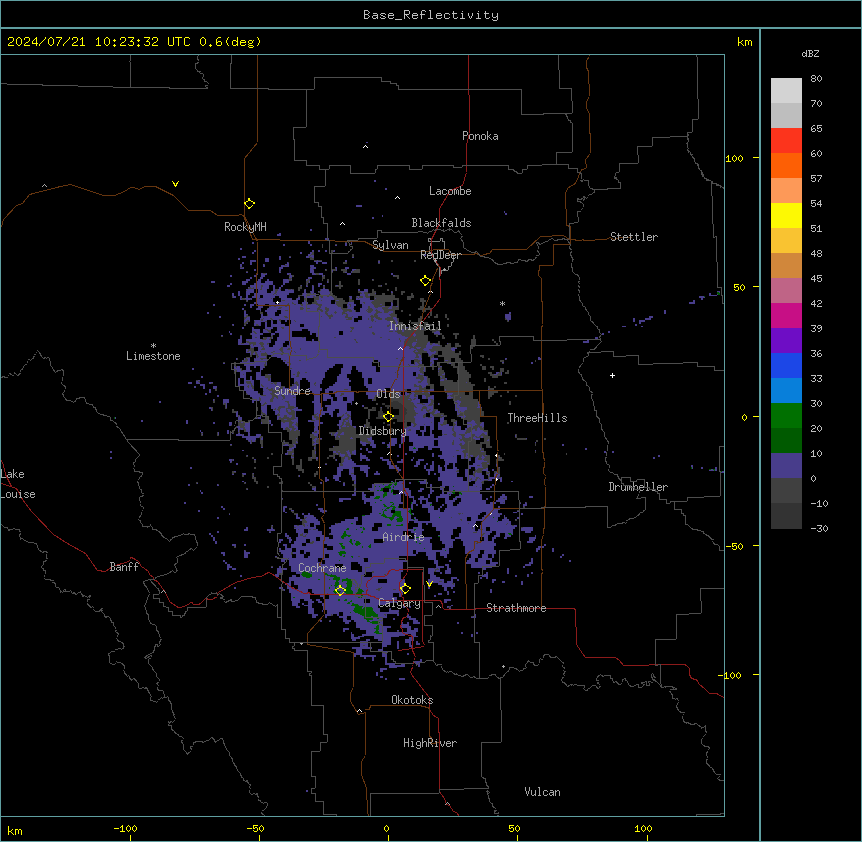Click the purple 36–39 dBZ legend swatch

click(x=786, y=341)
